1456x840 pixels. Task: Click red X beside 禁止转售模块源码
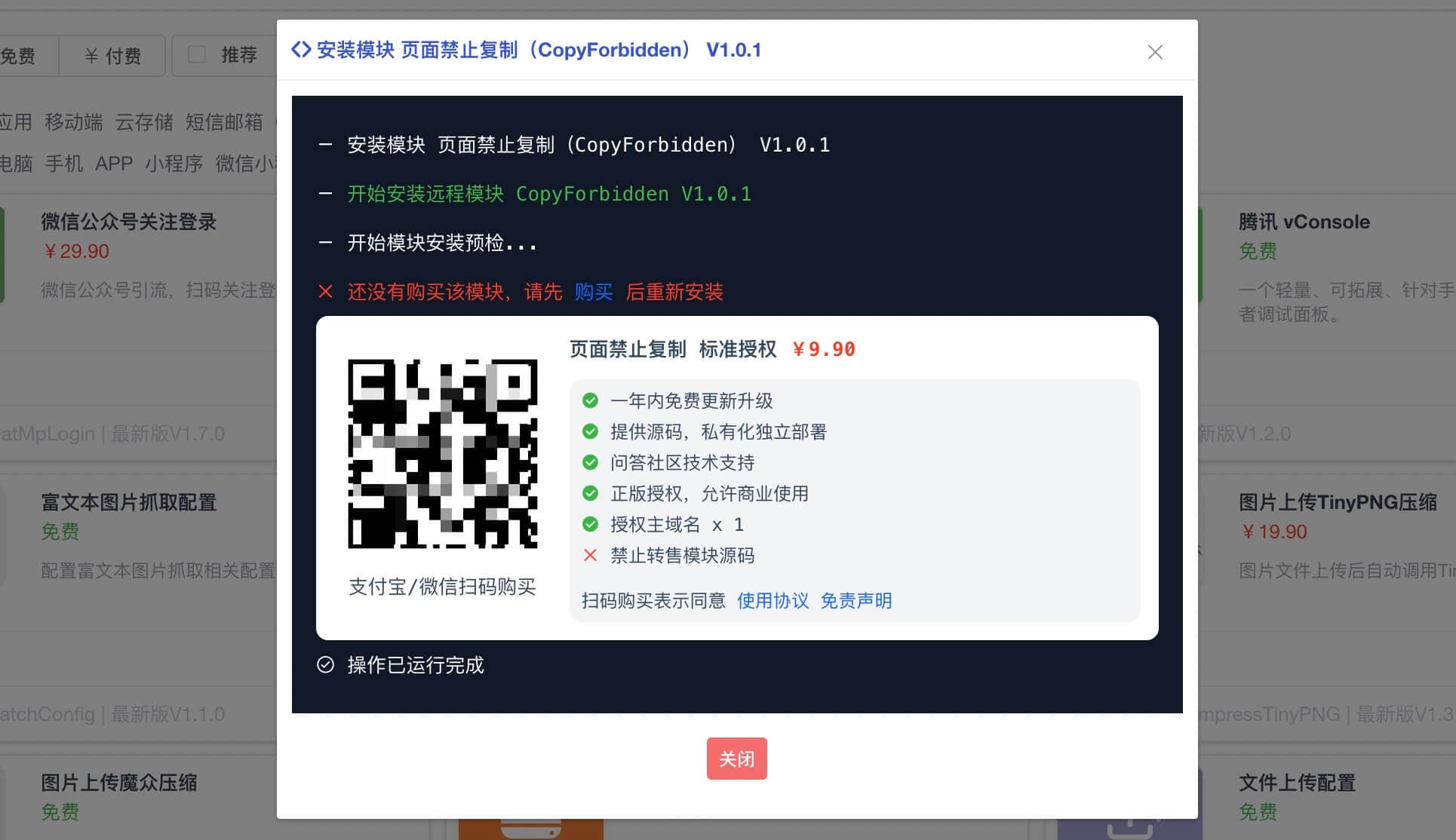590,555
